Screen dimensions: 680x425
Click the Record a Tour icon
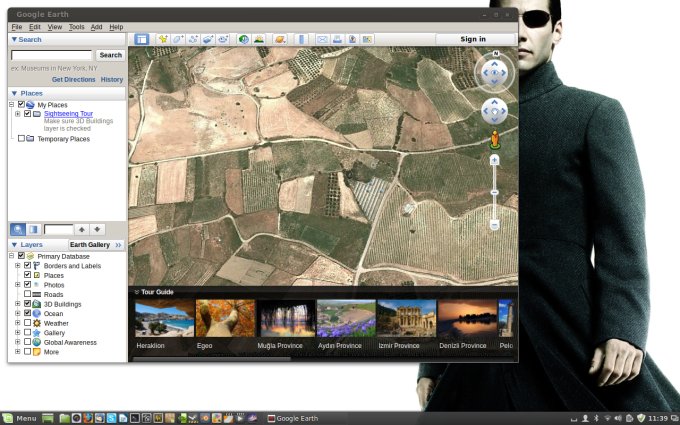223,39
